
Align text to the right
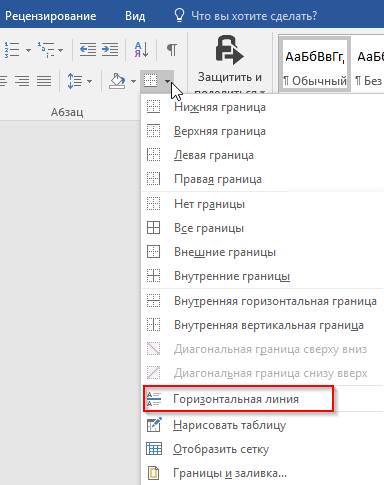click(22, 81)
